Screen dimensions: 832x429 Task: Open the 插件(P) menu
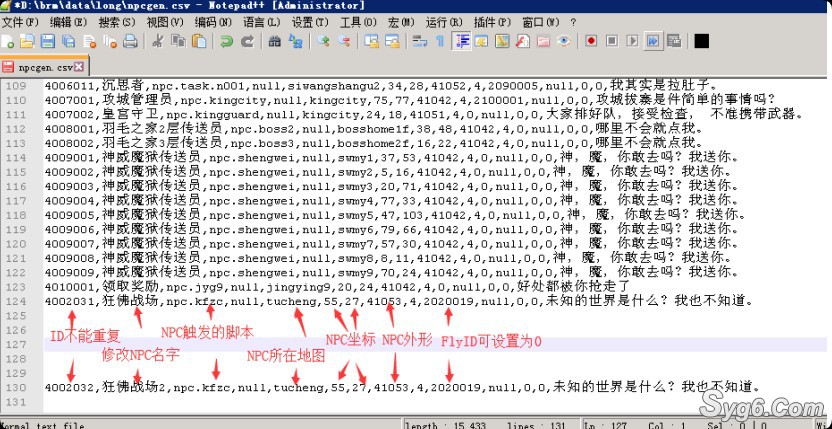[x=492, y=22]
